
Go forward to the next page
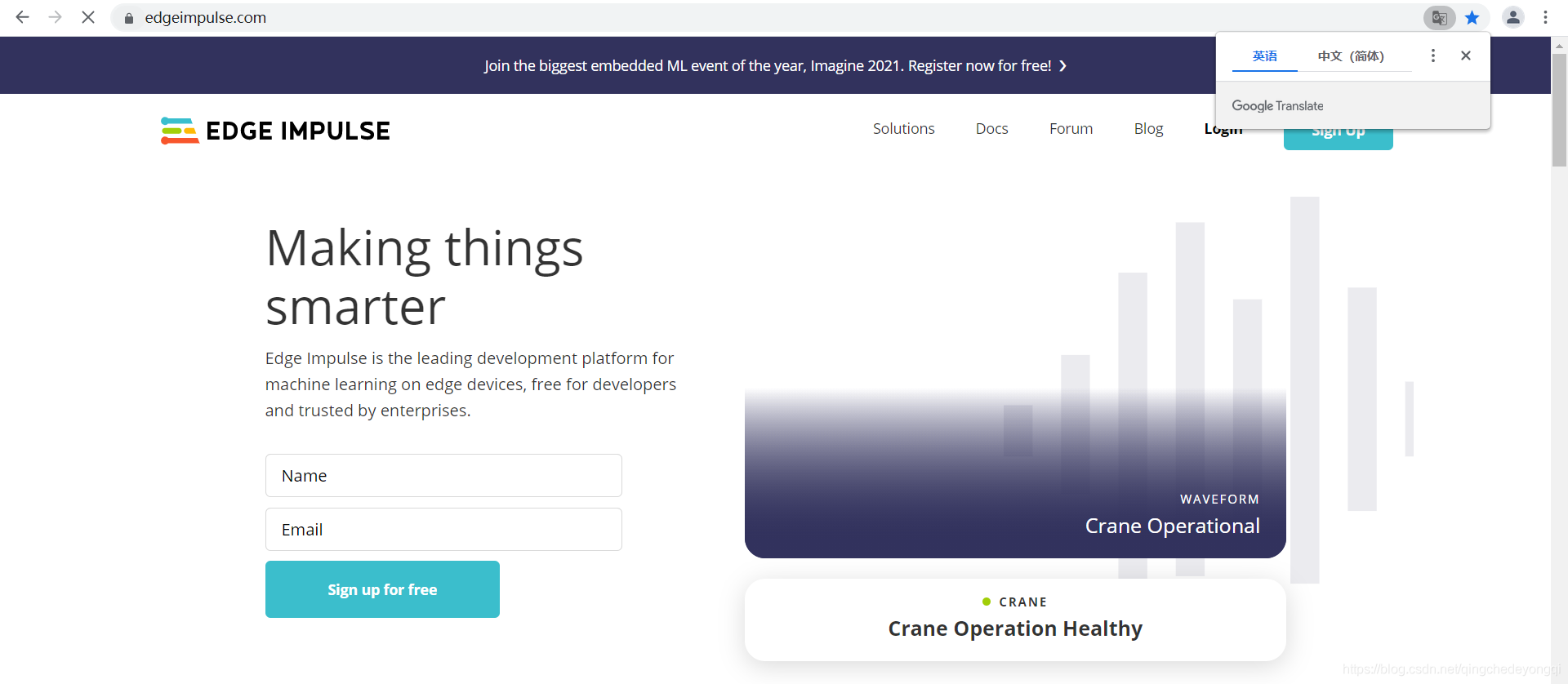coord(55,17)
